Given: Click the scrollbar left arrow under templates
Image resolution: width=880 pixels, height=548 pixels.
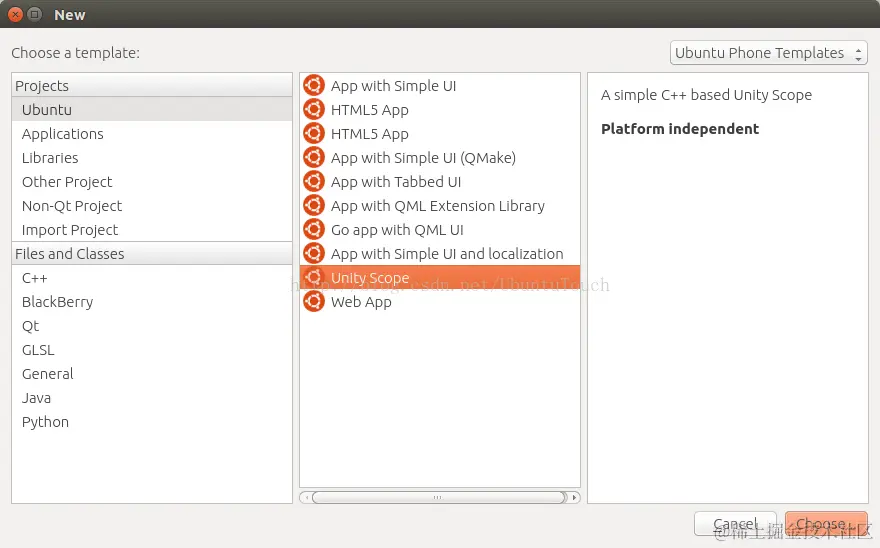Looking at the screenshot, I should pos(306,497).
